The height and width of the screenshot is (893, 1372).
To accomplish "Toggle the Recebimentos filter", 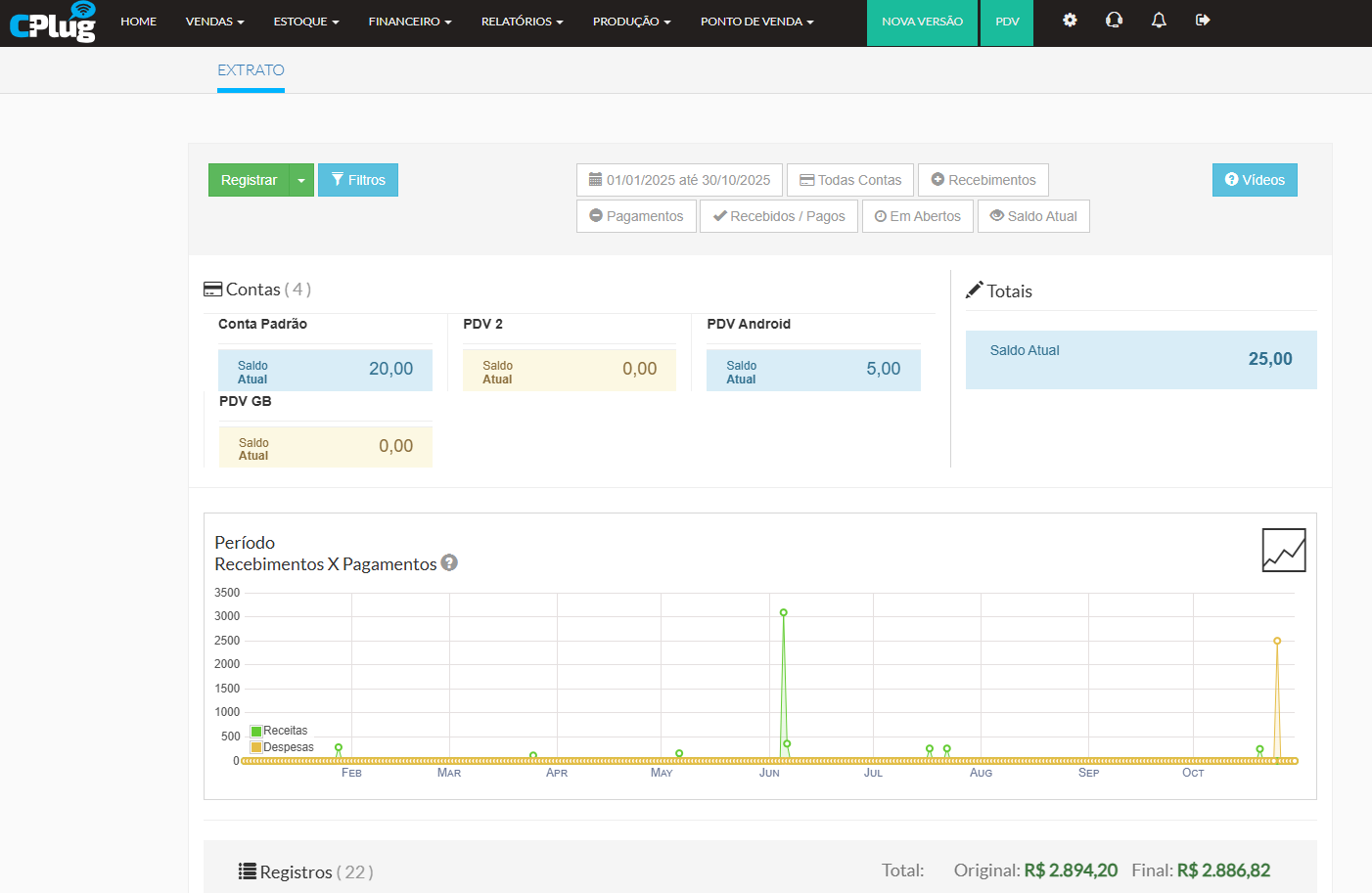I will click(983, 180).
